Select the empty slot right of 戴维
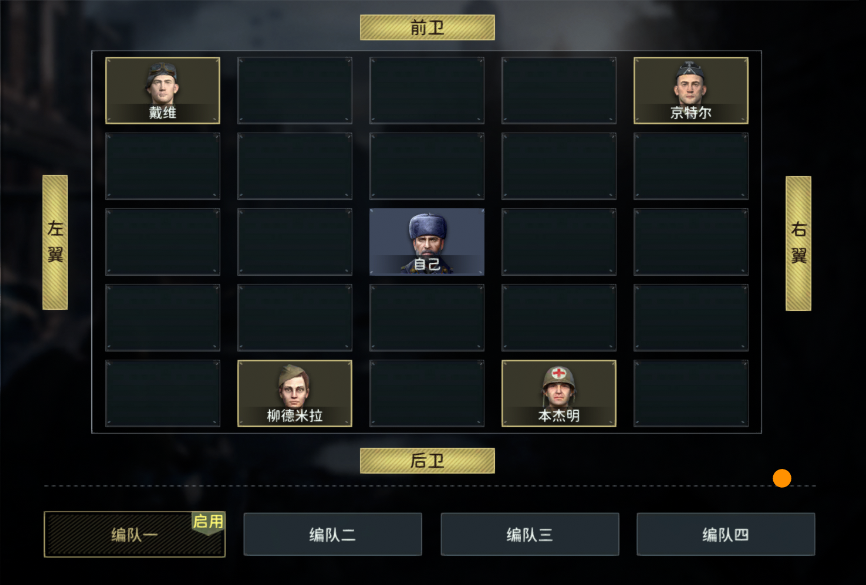This screenshot has width=866, height=585. [294, 91]
